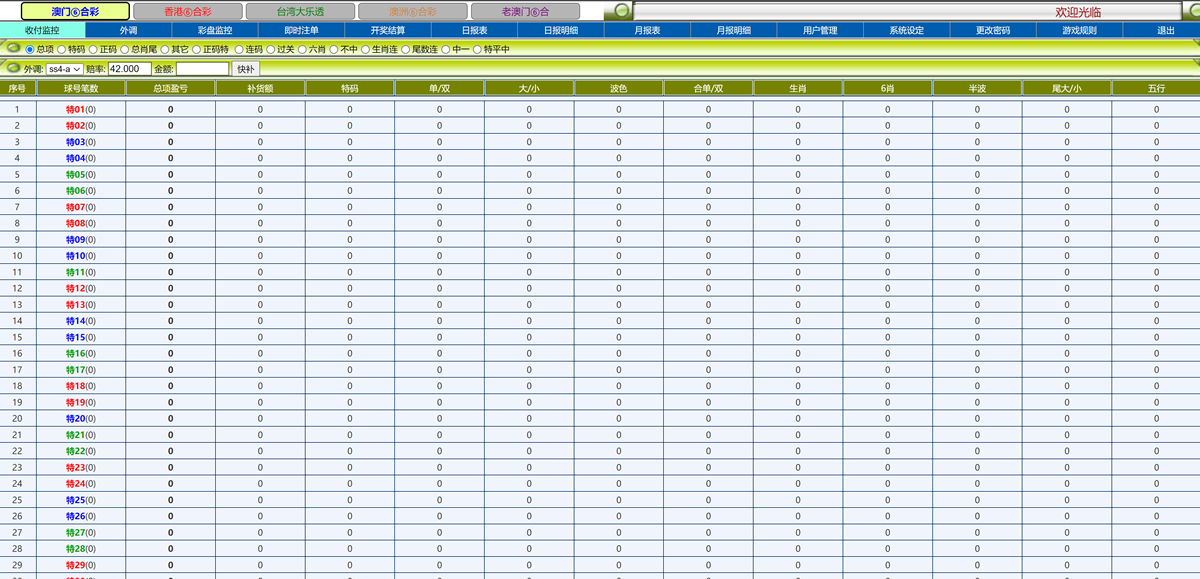Click the 欢迎光临 welcome banner
This screenshot has height=579, width=1200.
[1078, 12]
